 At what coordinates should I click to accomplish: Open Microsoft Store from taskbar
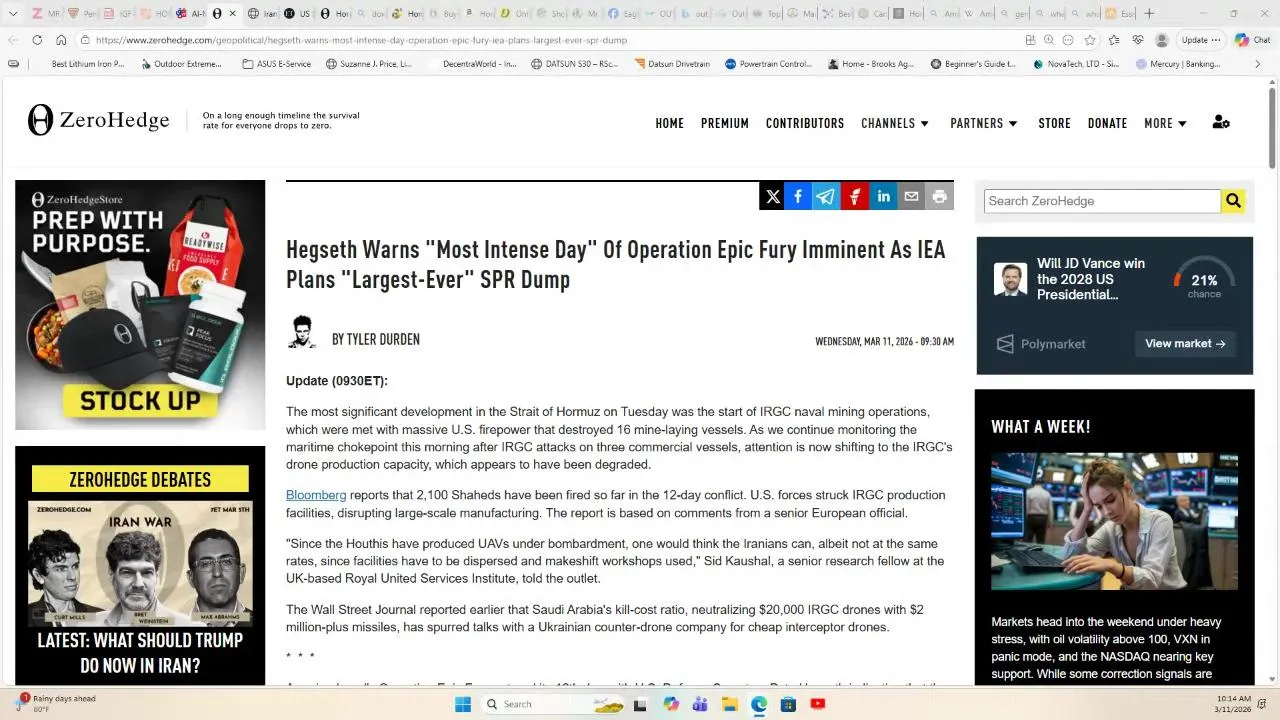[x=788, y=704]
